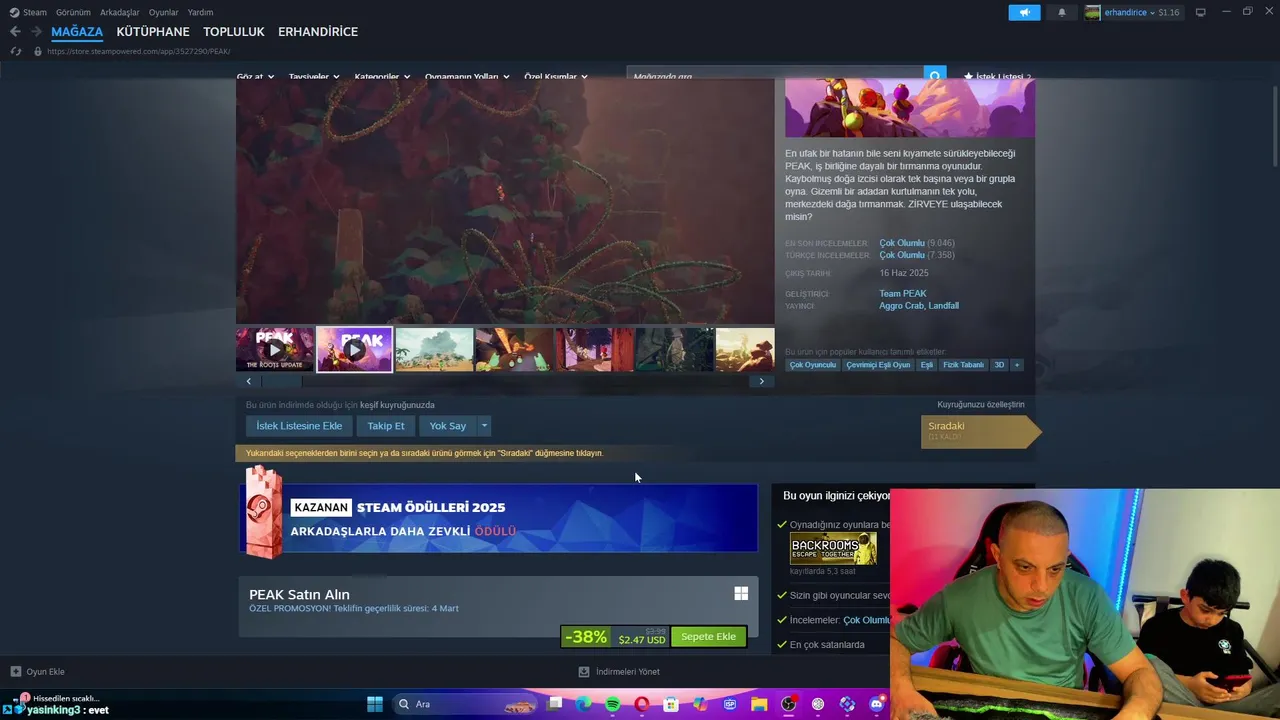This screenshot has width=1280, height=720.
Task: Select the Çevrimiçi Eşli Oyun tag
Action: point(879,365)
